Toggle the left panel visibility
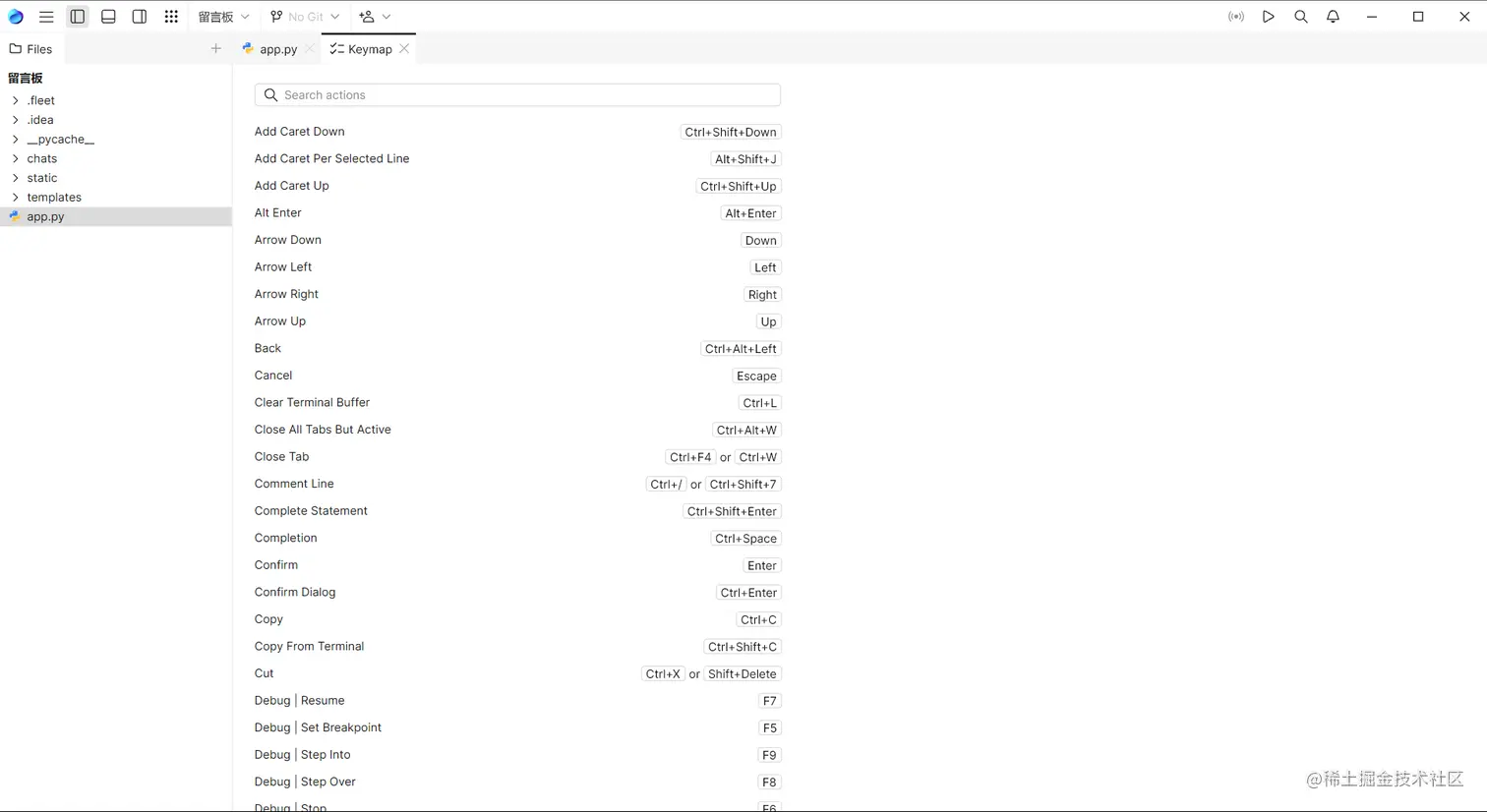This screenshot has width=1487, height=812. click(78, 17)
